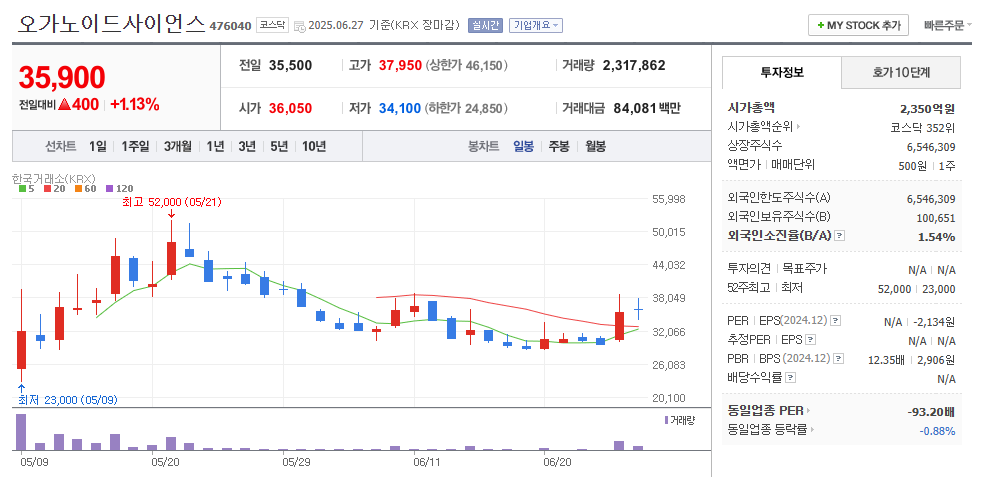Click the 고가 value 37,950

(x=400, y=65)
